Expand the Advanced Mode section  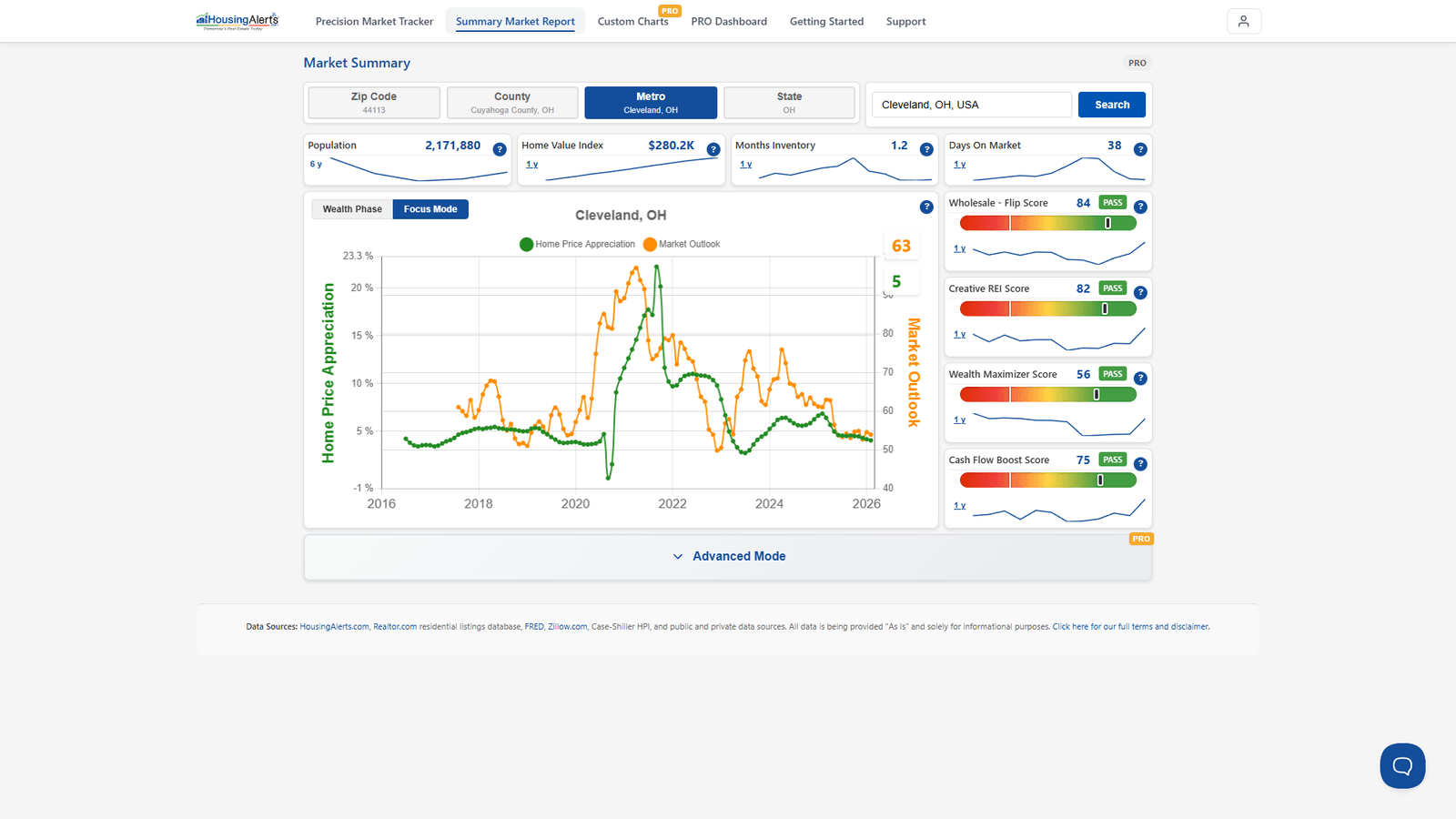click(x=728, y=556)
